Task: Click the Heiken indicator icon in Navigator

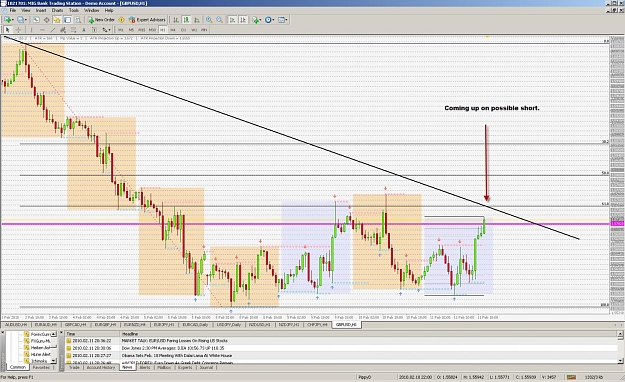Action: coord(27,348)
